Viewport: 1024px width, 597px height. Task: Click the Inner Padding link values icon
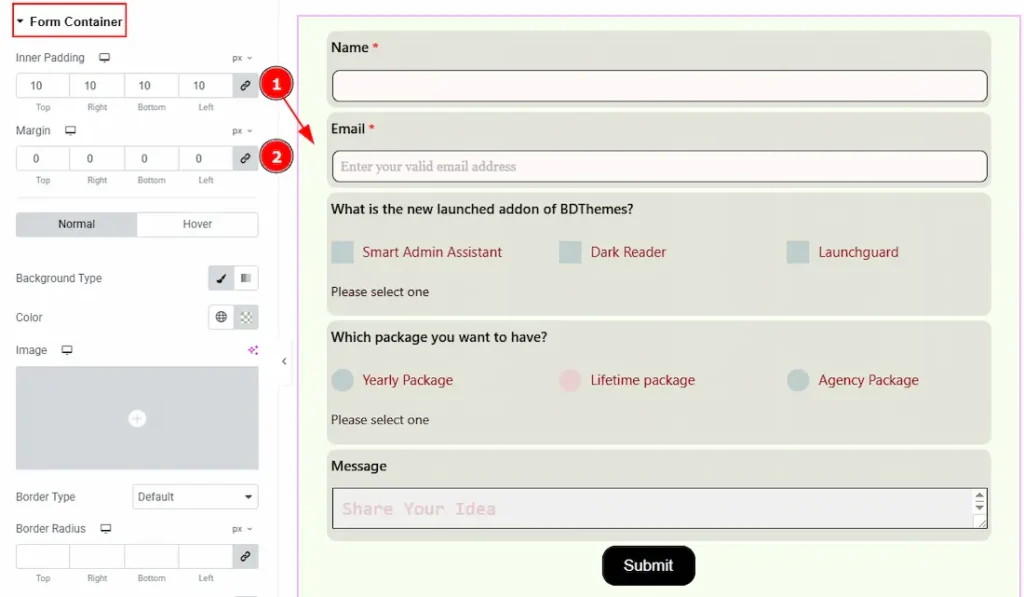(245, 86)
